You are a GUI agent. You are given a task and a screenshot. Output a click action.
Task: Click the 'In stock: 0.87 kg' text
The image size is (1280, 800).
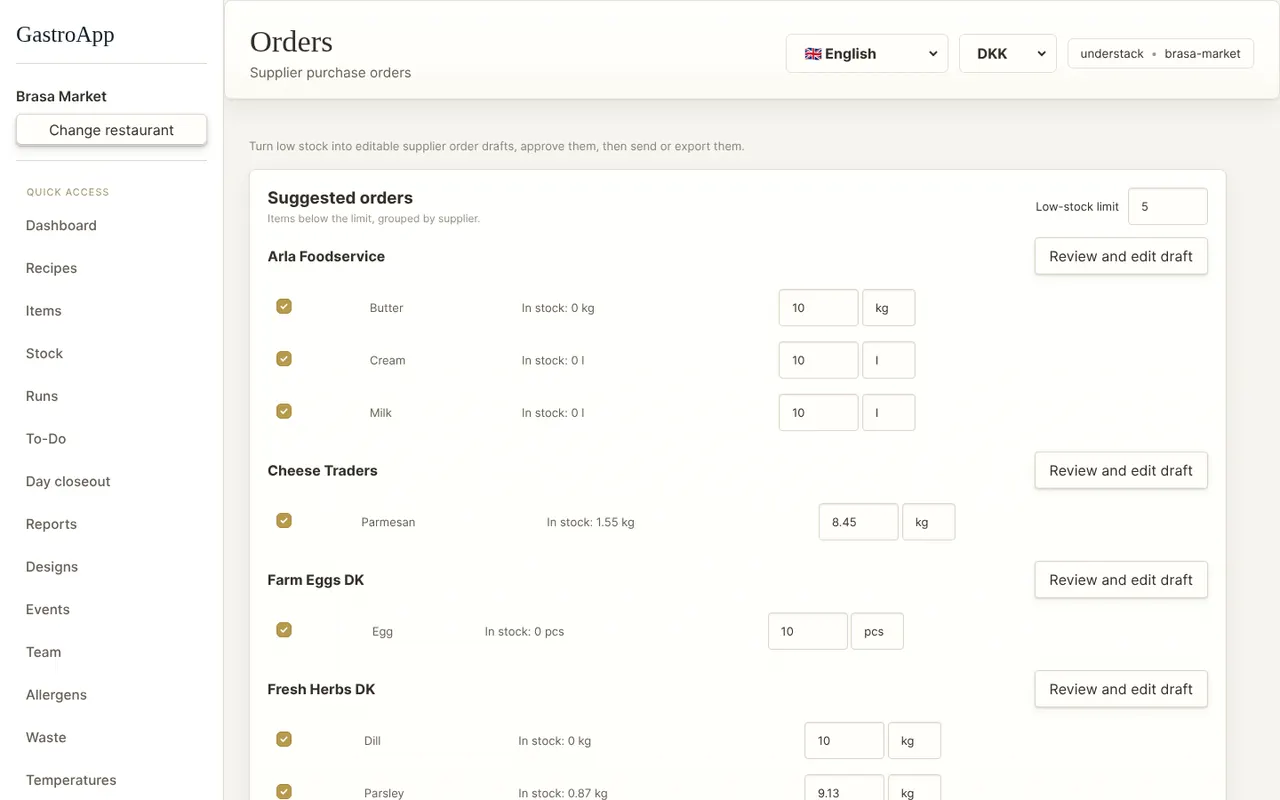tap(562, 793)
